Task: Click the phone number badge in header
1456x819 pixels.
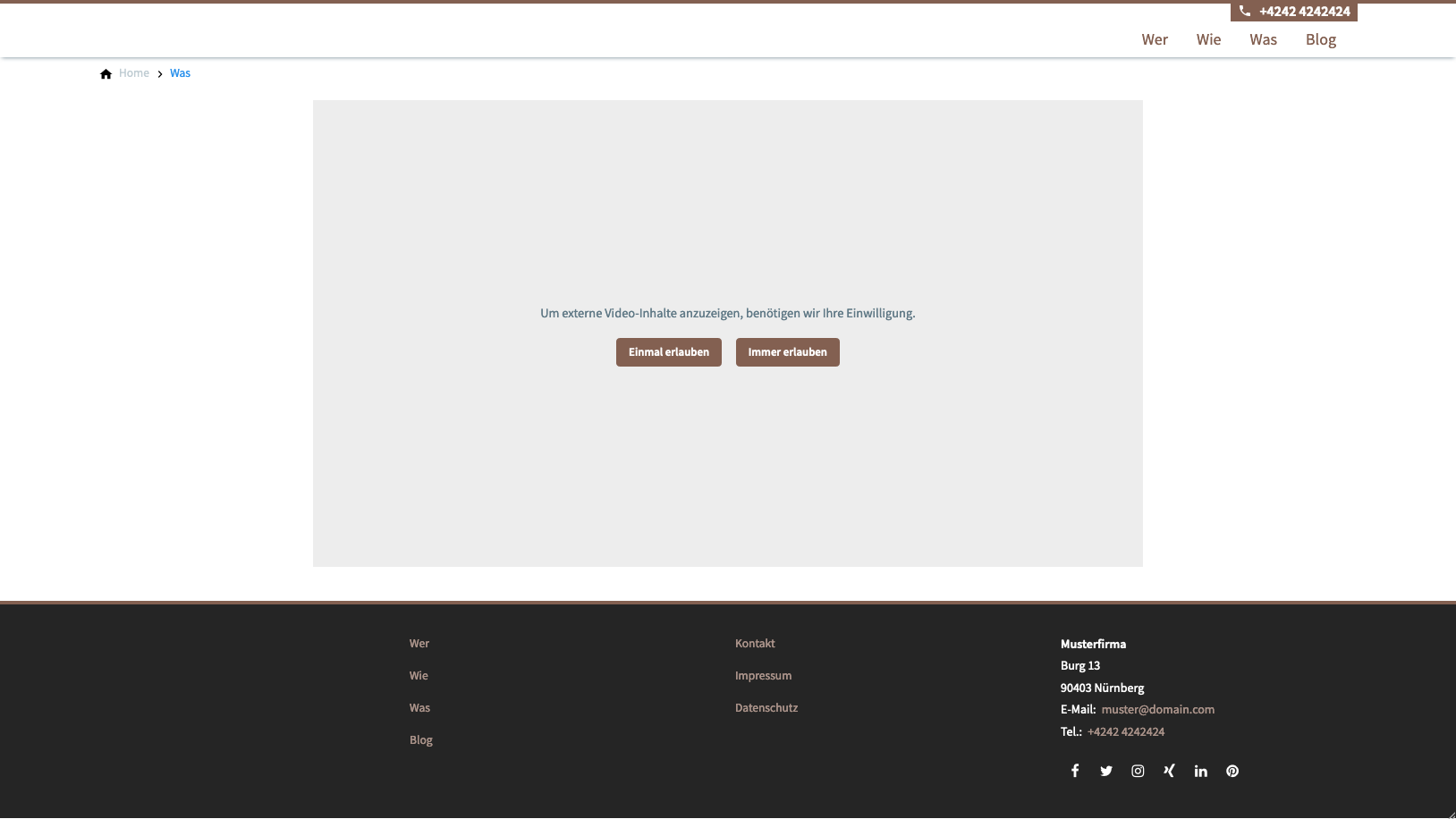Action: pyautogui.click(x=1294, y=12)
